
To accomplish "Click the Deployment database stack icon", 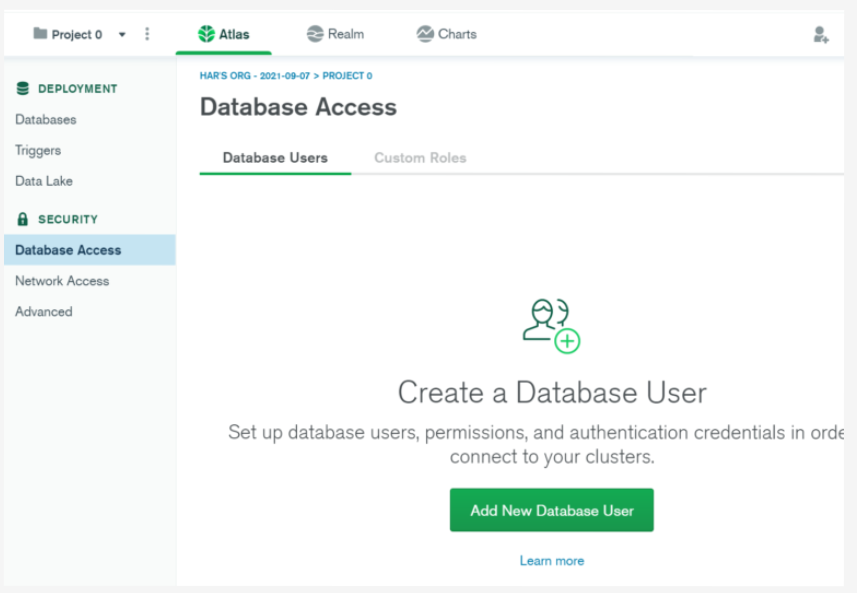I will [x=22, y=89].
